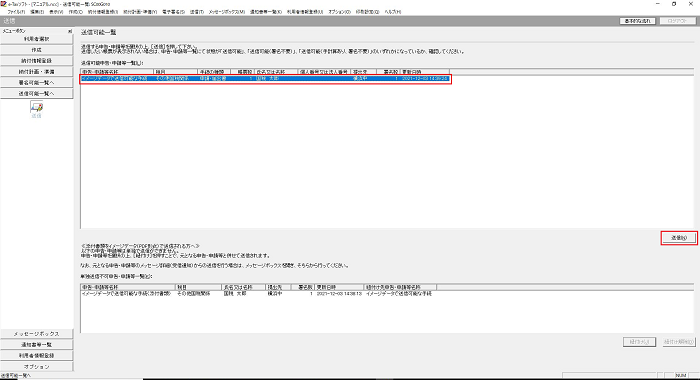Expand the メッセージボックス sidebar section
Screen dimensions: 700x380
[x=37, y=334]
